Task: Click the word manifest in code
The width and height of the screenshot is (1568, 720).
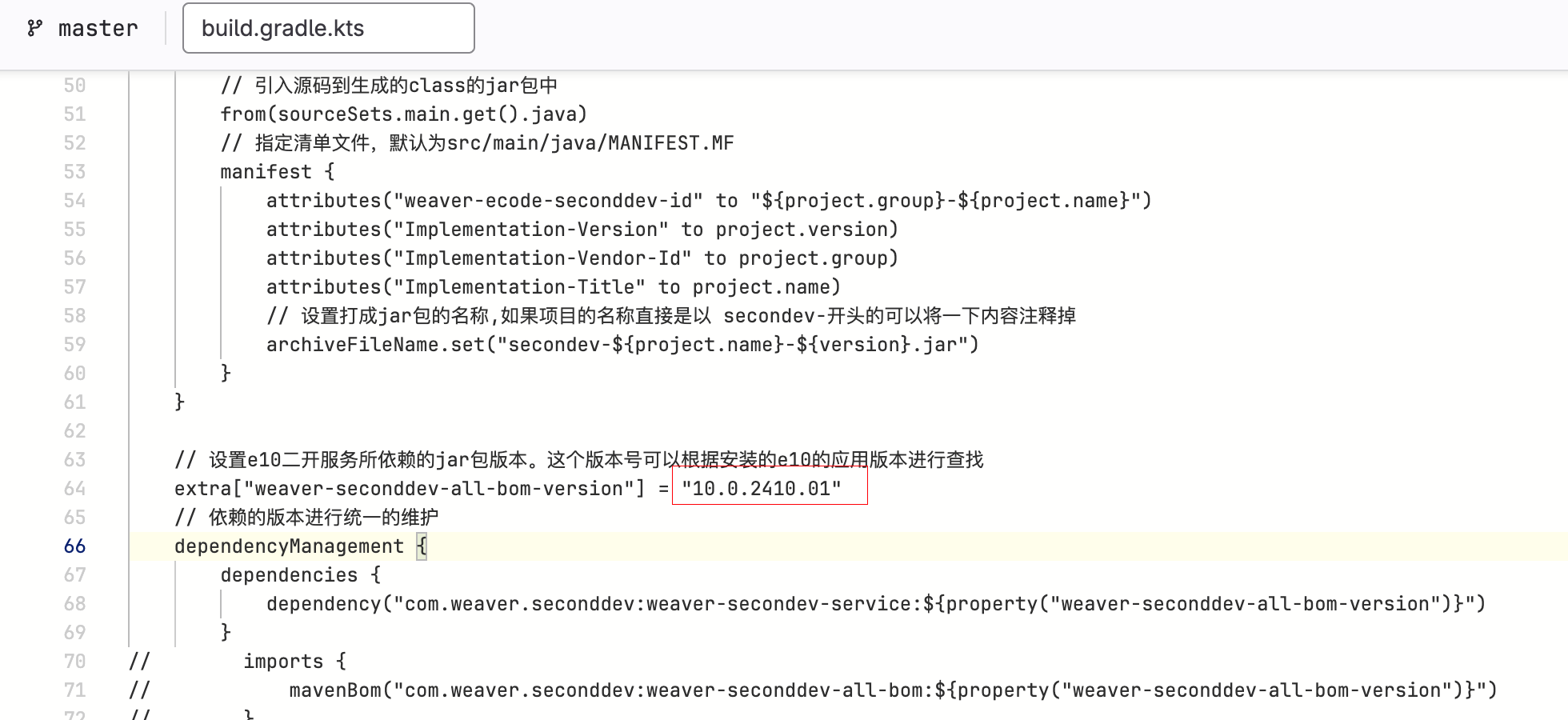Action: pyautogui.click(x=266, y=172)
